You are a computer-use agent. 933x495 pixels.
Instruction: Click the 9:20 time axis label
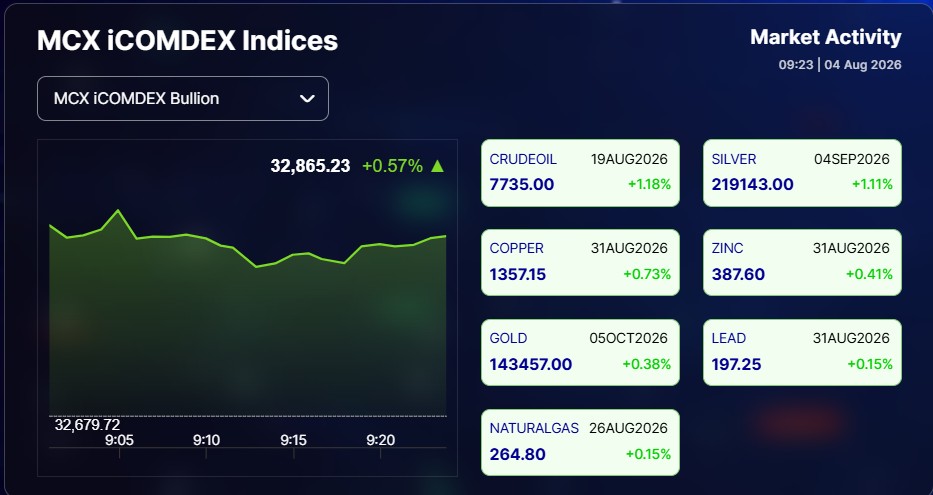coord(380,440)
